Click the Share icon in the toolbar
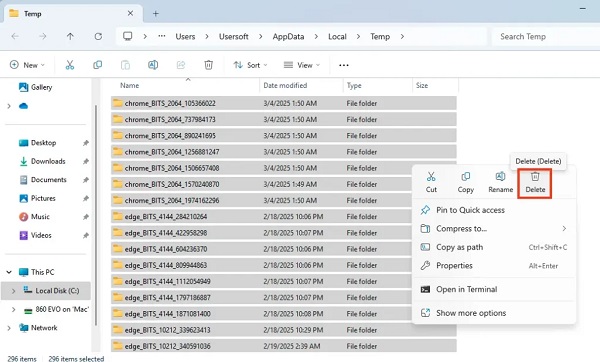Image resolution: width=600 pixels, height=362 pixels. pyautogui.click(x=181, y=65)
